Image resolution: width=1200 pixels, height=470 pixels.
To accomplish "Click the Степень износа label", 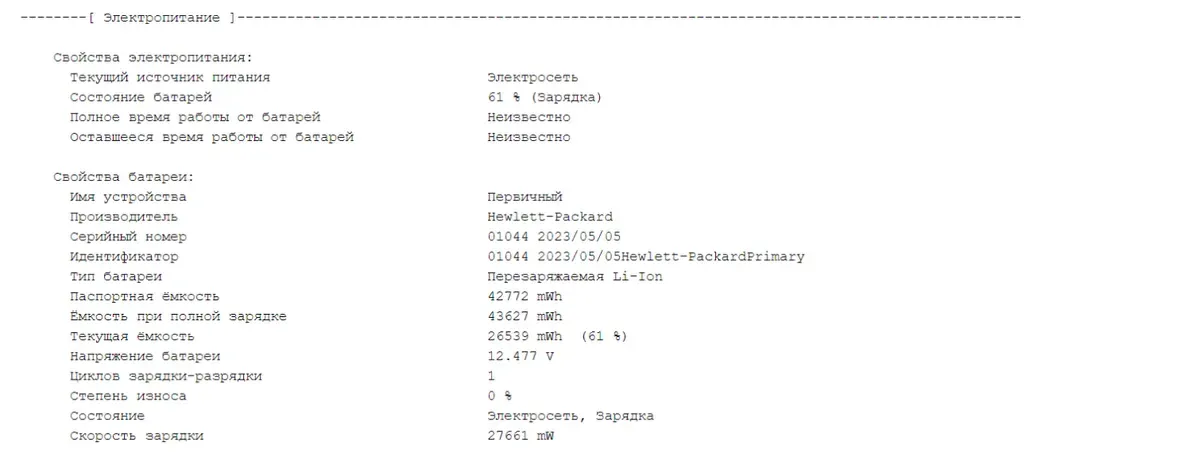I will coord(128,396).
